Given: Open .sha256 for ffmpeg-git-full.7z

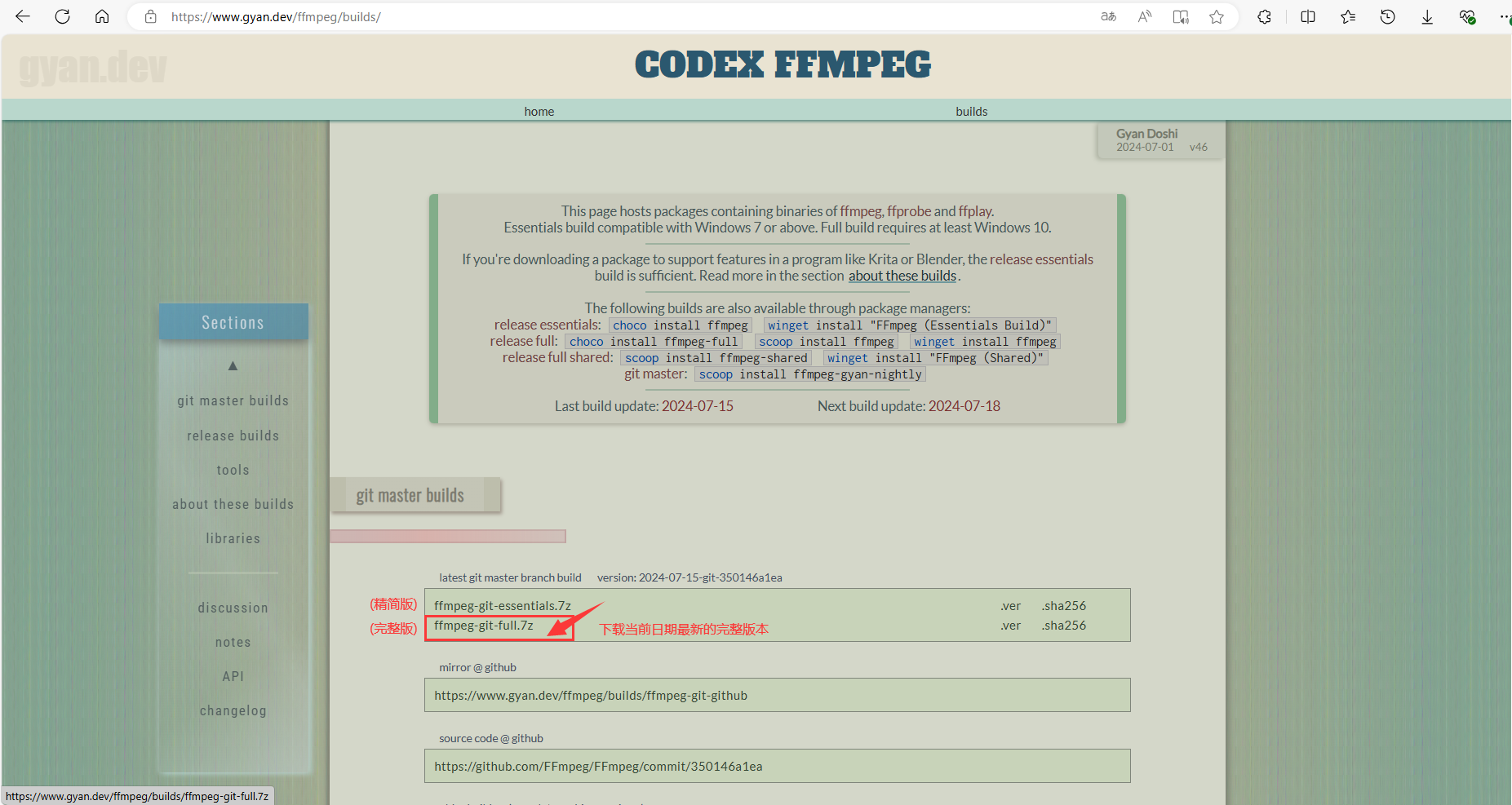Looking at the screenshot, I should pos(1064,626).
